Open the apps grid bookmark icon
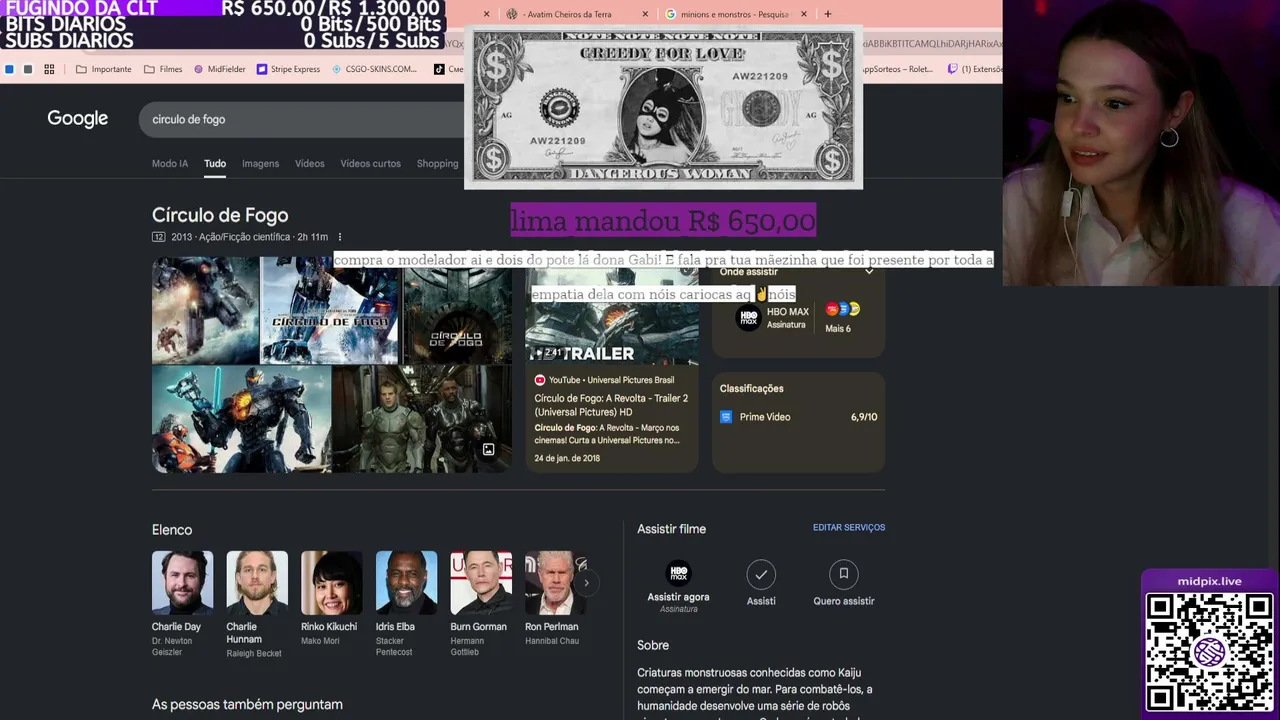The image size is (1280, 720). point(49,69)
